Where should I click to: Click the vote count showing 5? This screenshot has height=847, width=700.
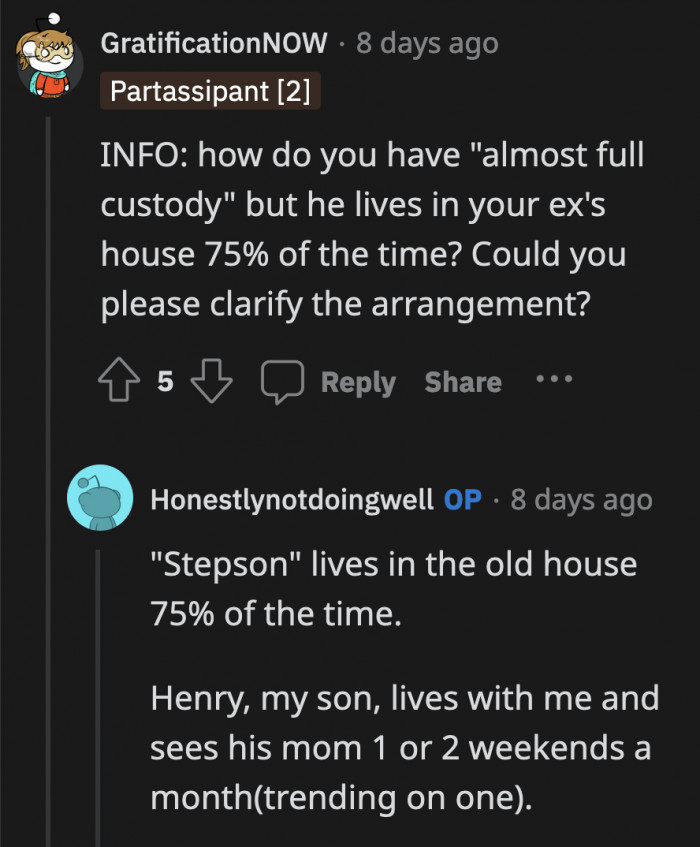pos(165,380)
